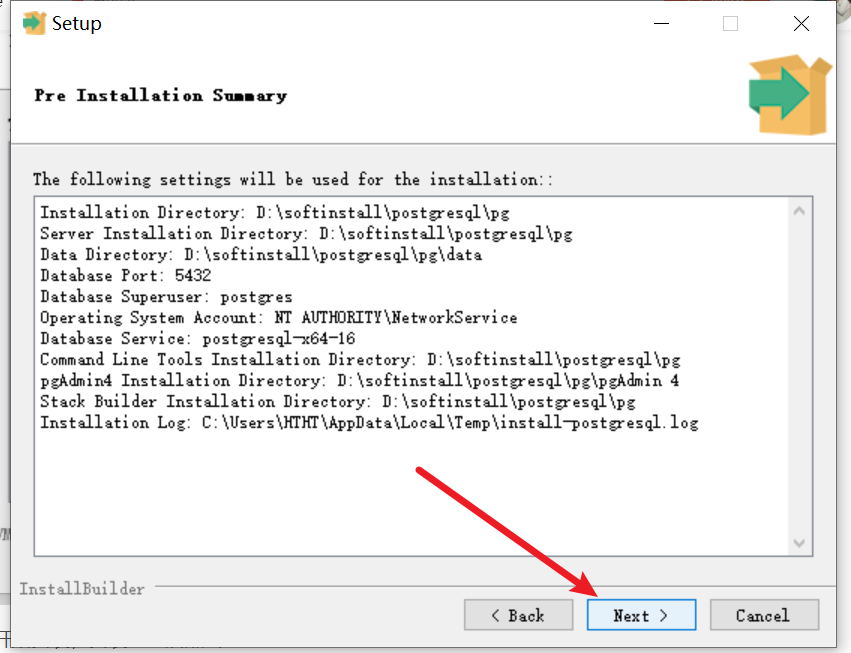Click the 'Database Service: postgresql-x64-16' line

[198, 339]
